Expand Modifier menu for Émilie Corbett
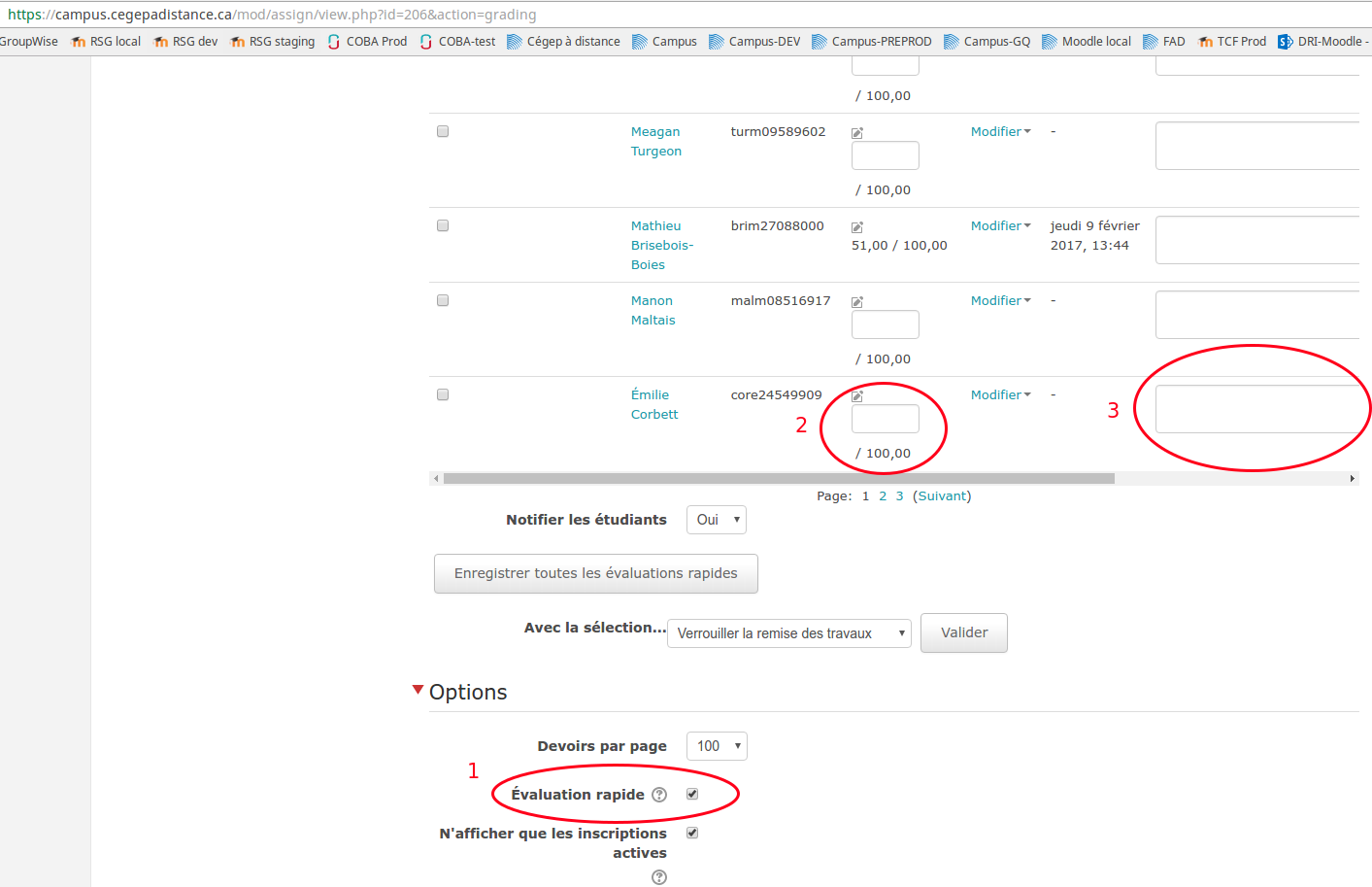Screen dimensions: 1372x887 click(1000, 394)
